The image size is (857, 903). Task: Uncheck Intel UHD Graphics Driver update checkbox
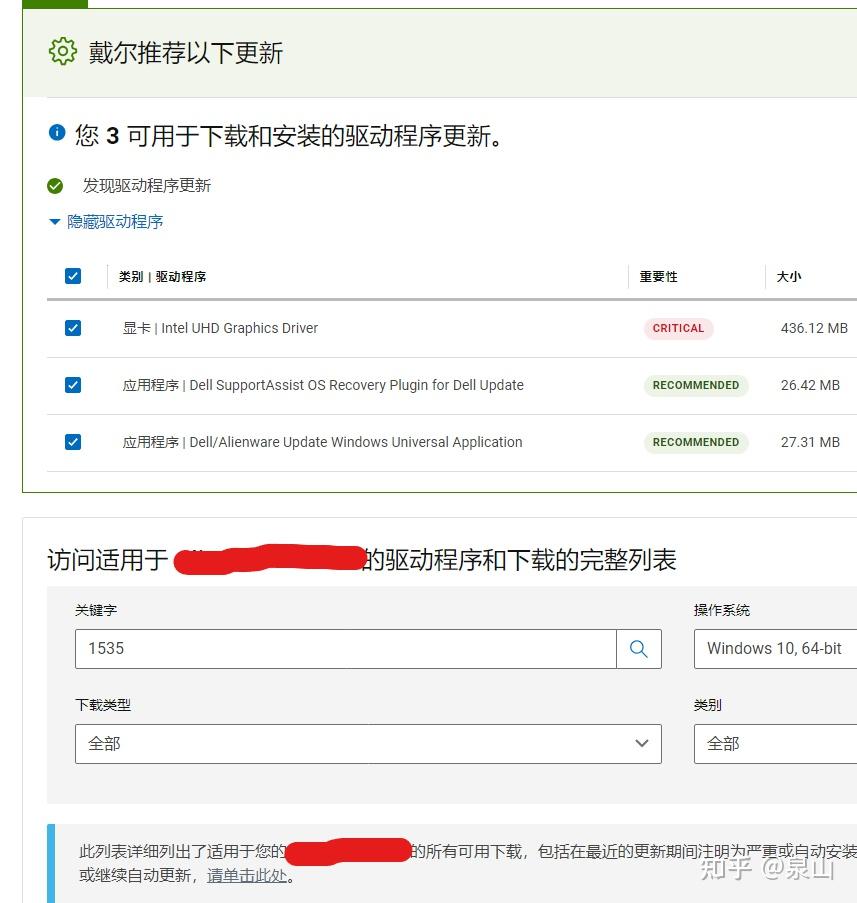[x=72, y=327]
